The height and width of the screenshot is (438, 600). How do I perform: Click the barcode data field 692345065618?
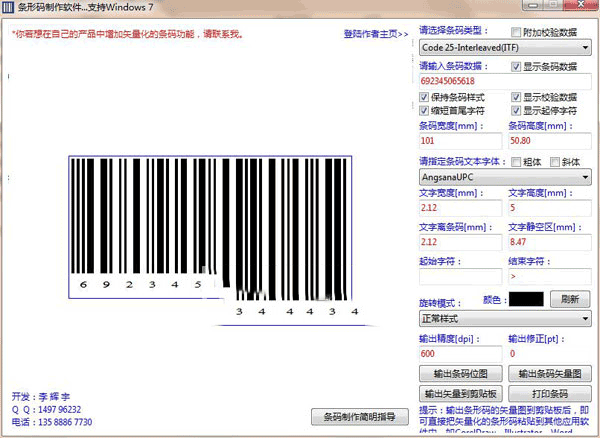point(505,81)
